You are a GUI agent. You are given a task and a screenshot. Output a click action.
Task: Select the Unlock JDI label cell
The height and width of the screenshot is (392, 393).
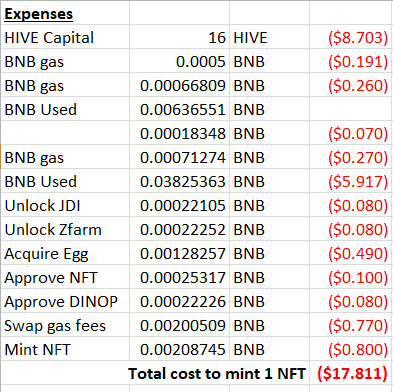pyautogui.click(x=65, y=205)
